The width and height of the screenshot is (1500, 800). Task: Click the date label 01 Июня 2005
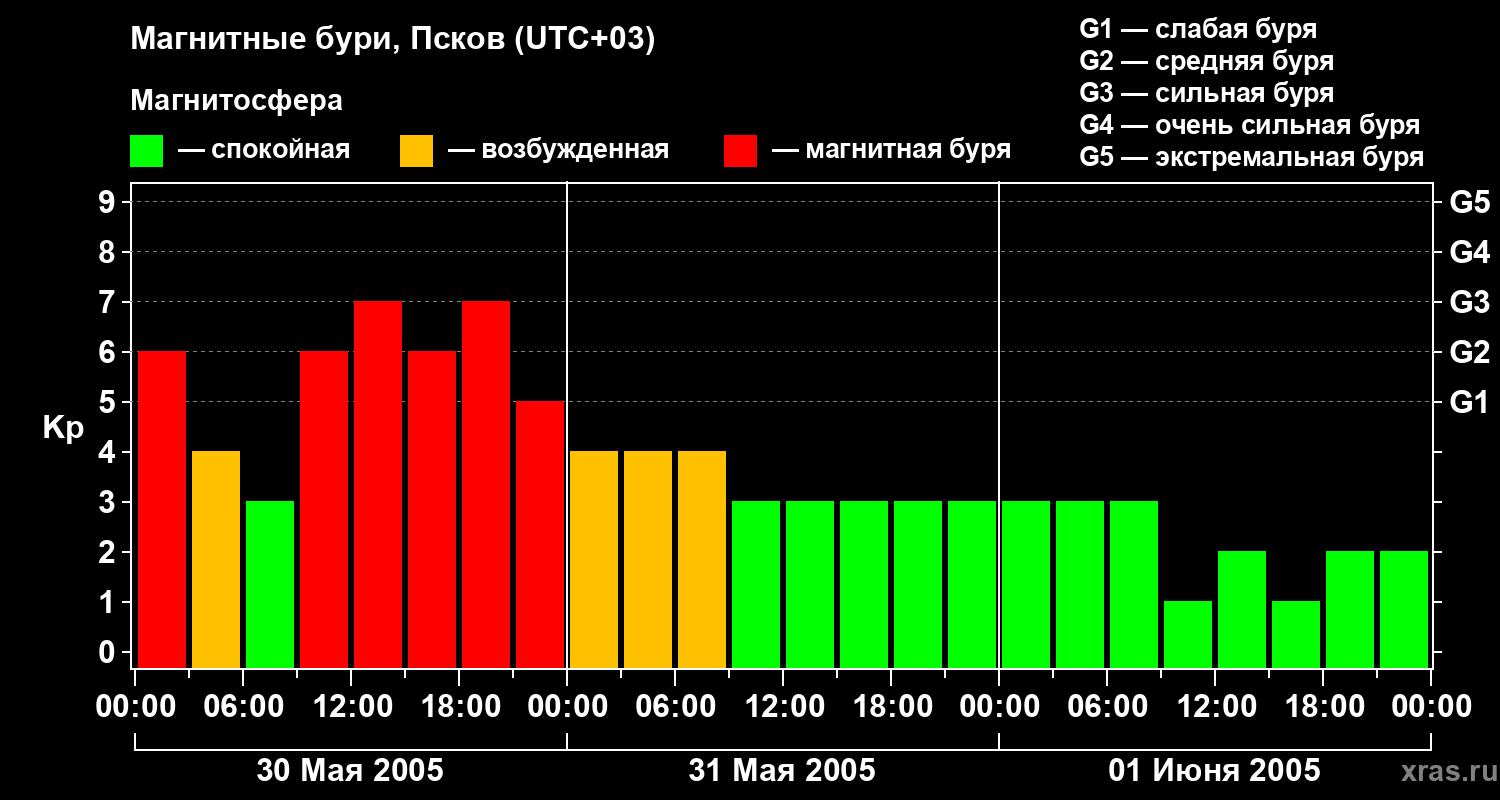pyautogui.click(x=1214, y=771)
